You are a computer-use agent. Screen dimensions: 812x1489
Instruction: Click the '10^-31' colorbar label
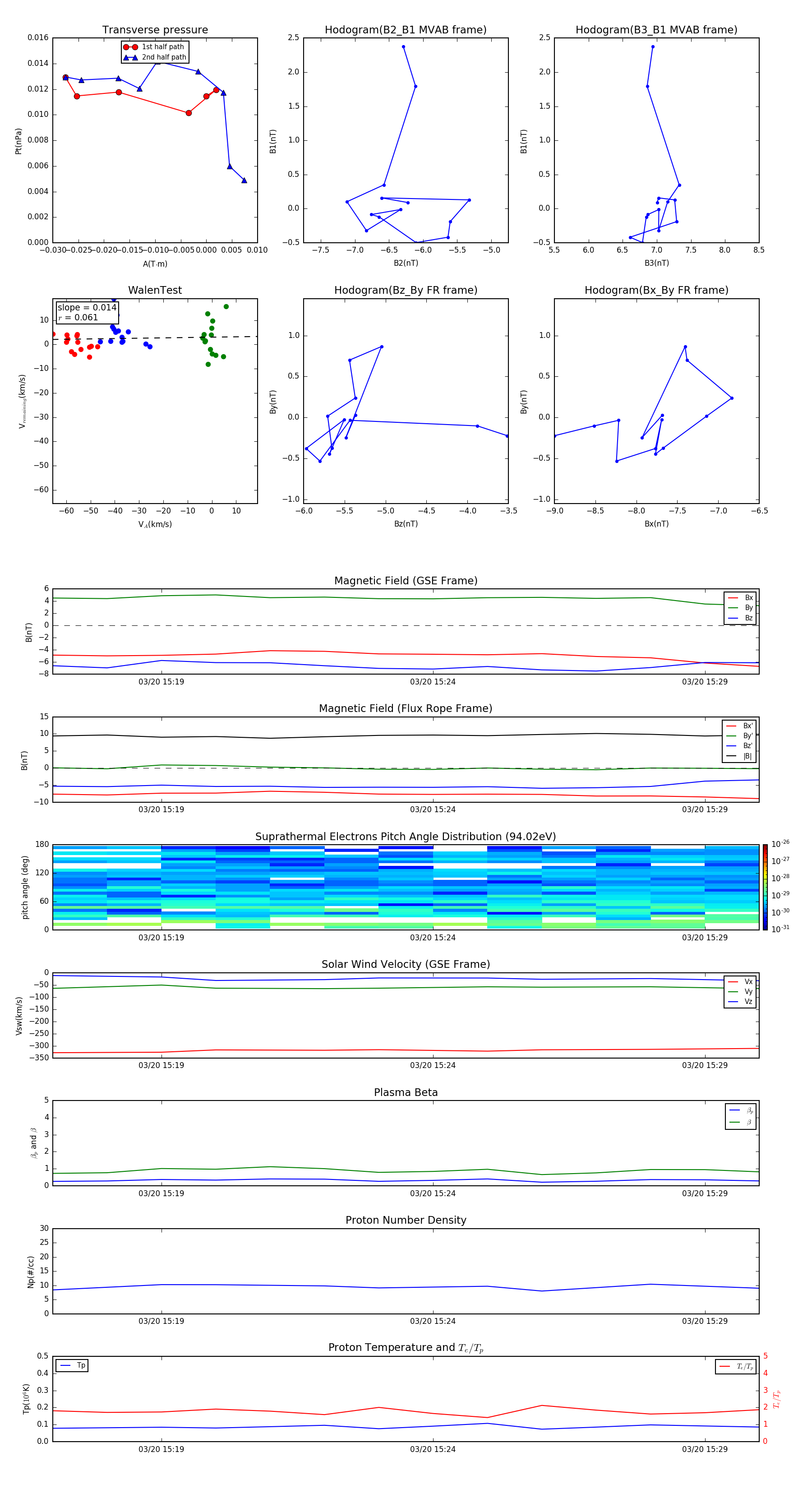point(780,929)
